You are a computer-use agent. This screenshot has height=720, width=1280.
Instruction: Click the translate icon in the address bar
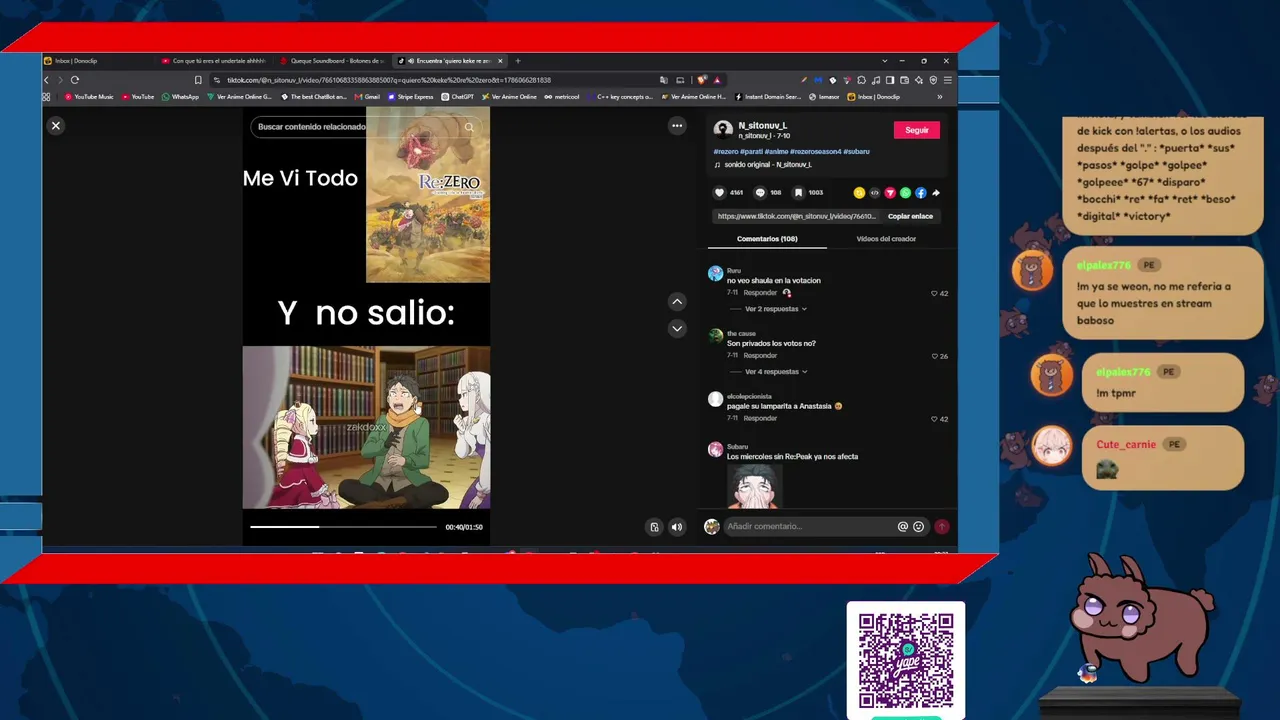point(663,80)
